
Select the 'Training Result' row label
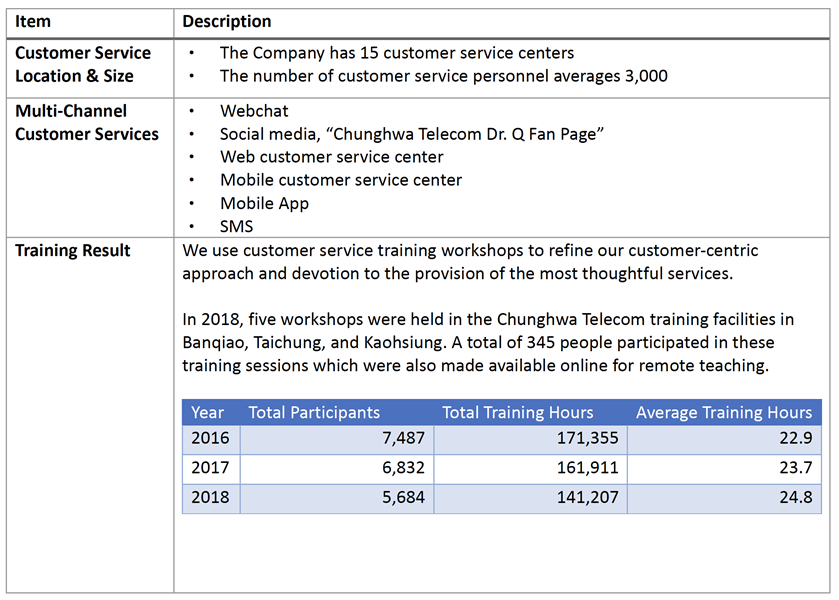pos(72,250)
